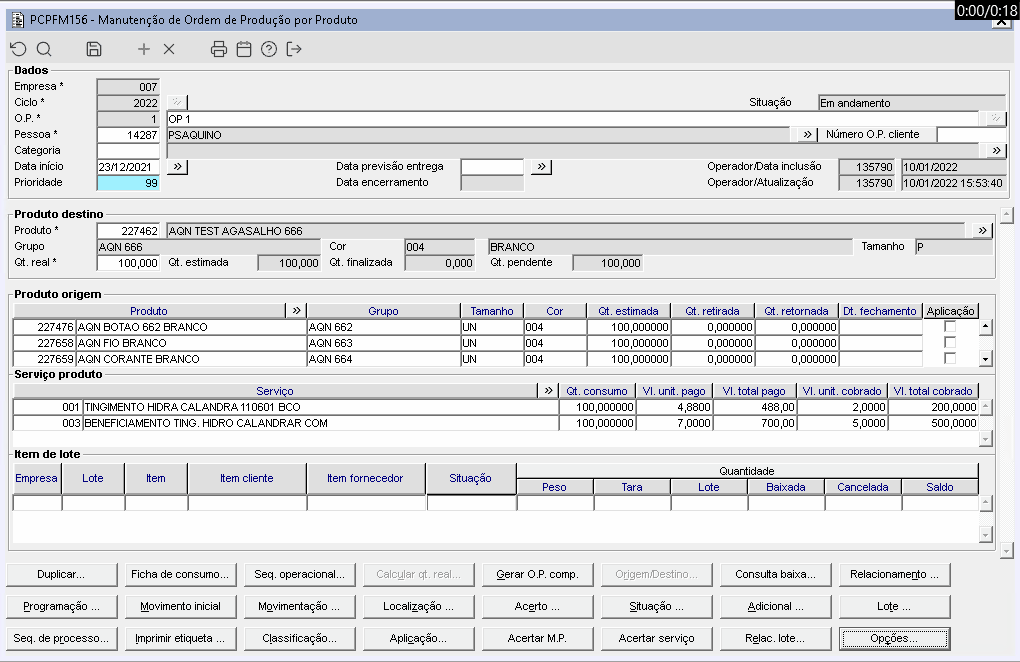Click the Situação column header in Item de lote
Image resolution: width=1020 pixels, height=662 pixels.
coord(470,479)
